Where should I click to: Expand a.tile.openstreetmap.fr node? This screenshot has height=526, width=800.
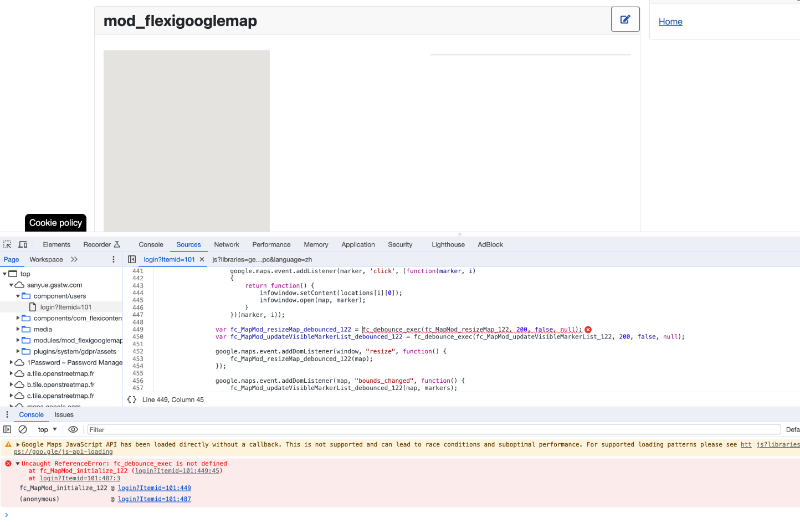pos(11,373)
